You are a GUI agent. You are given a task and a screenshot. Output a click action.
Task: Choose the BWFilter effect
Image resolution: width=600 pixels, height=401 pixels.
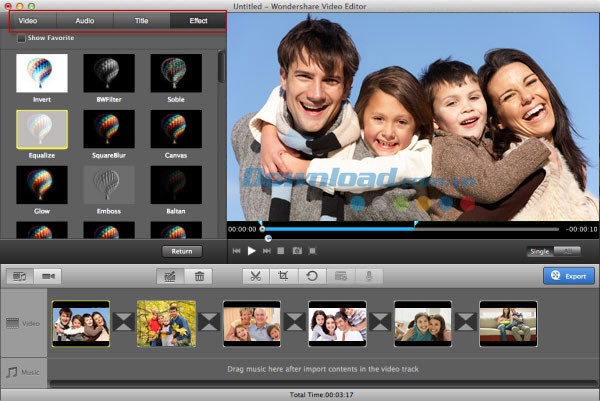(x=109, y=73)
